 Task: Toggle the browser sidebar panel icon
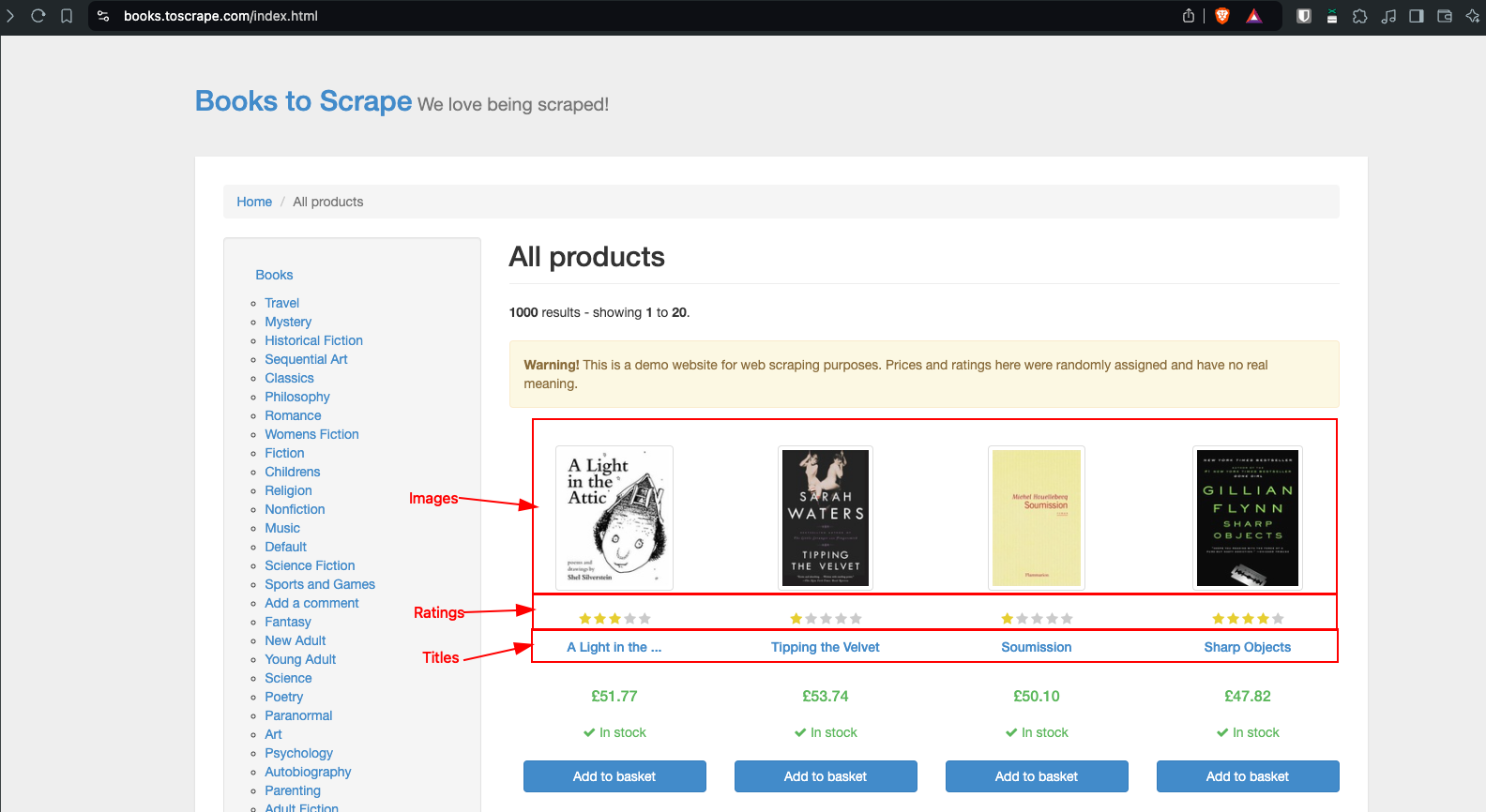pyautogui.click(x=1417, y=16)
